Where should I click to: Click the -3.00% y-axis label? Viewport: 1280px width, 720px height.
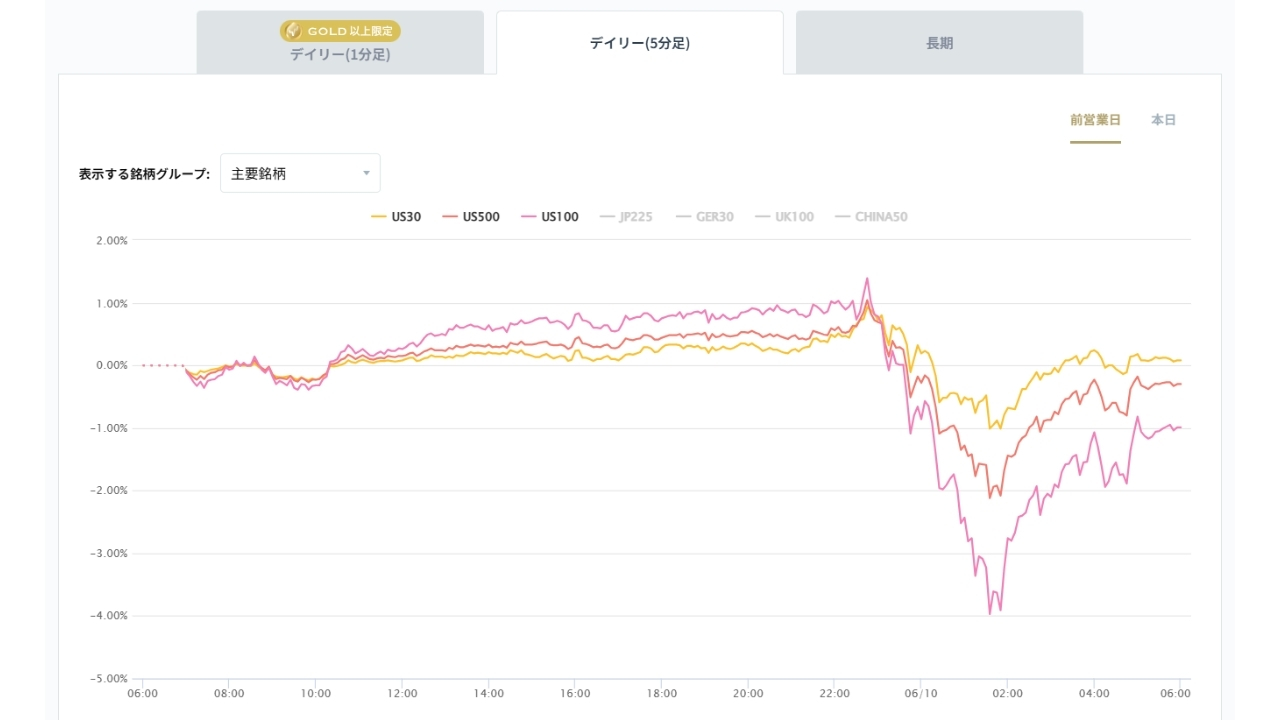pos(109,554)
